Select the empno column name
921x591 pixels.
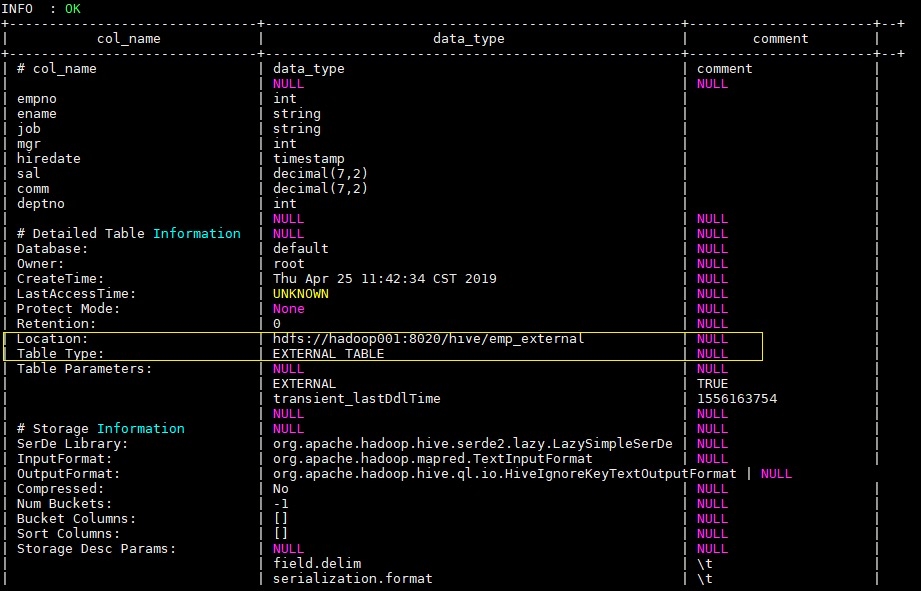[x=36, y=99]
